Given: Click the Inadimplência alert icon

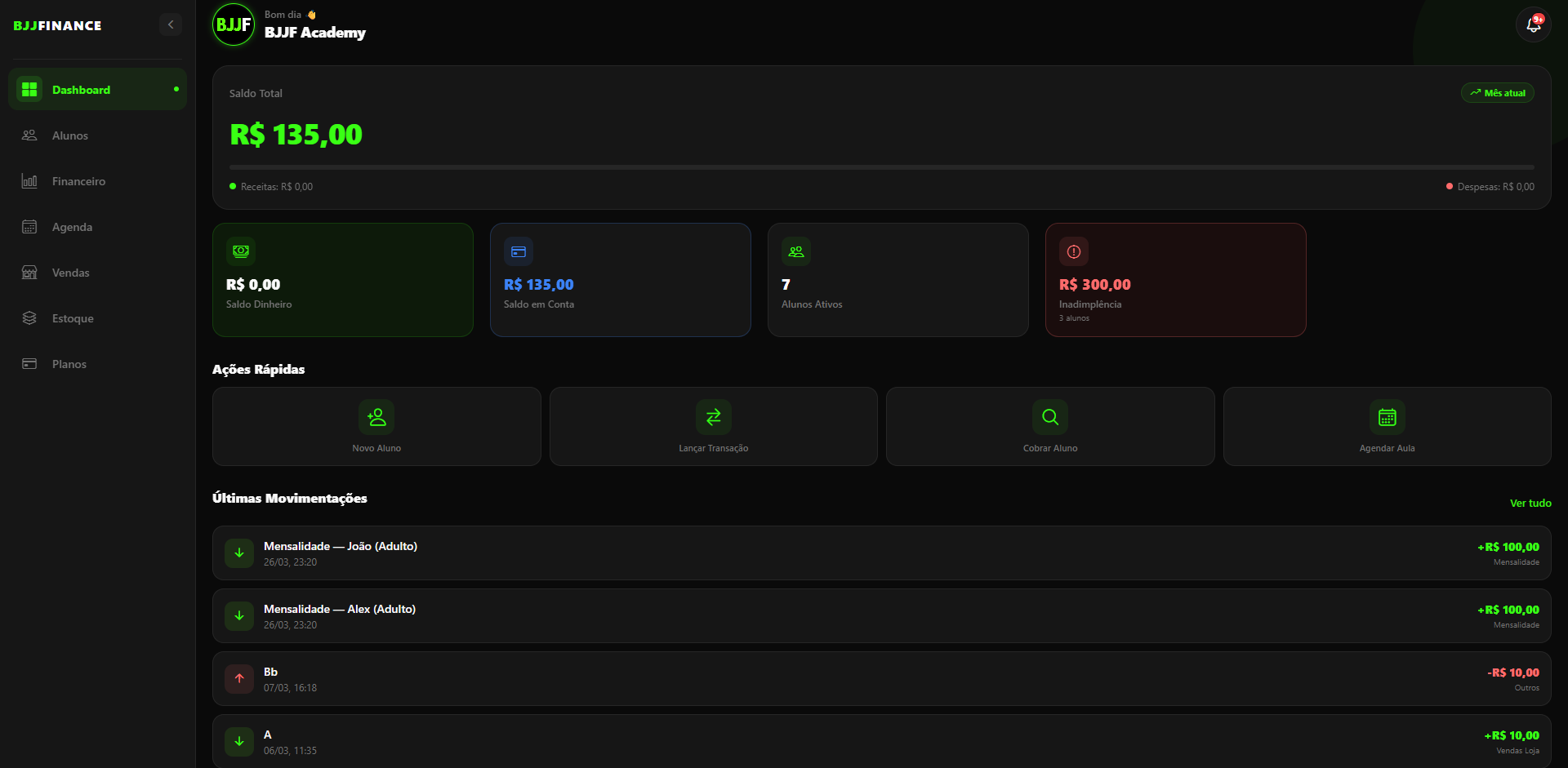Looking at the screenshot, I should coord(1074,251).
